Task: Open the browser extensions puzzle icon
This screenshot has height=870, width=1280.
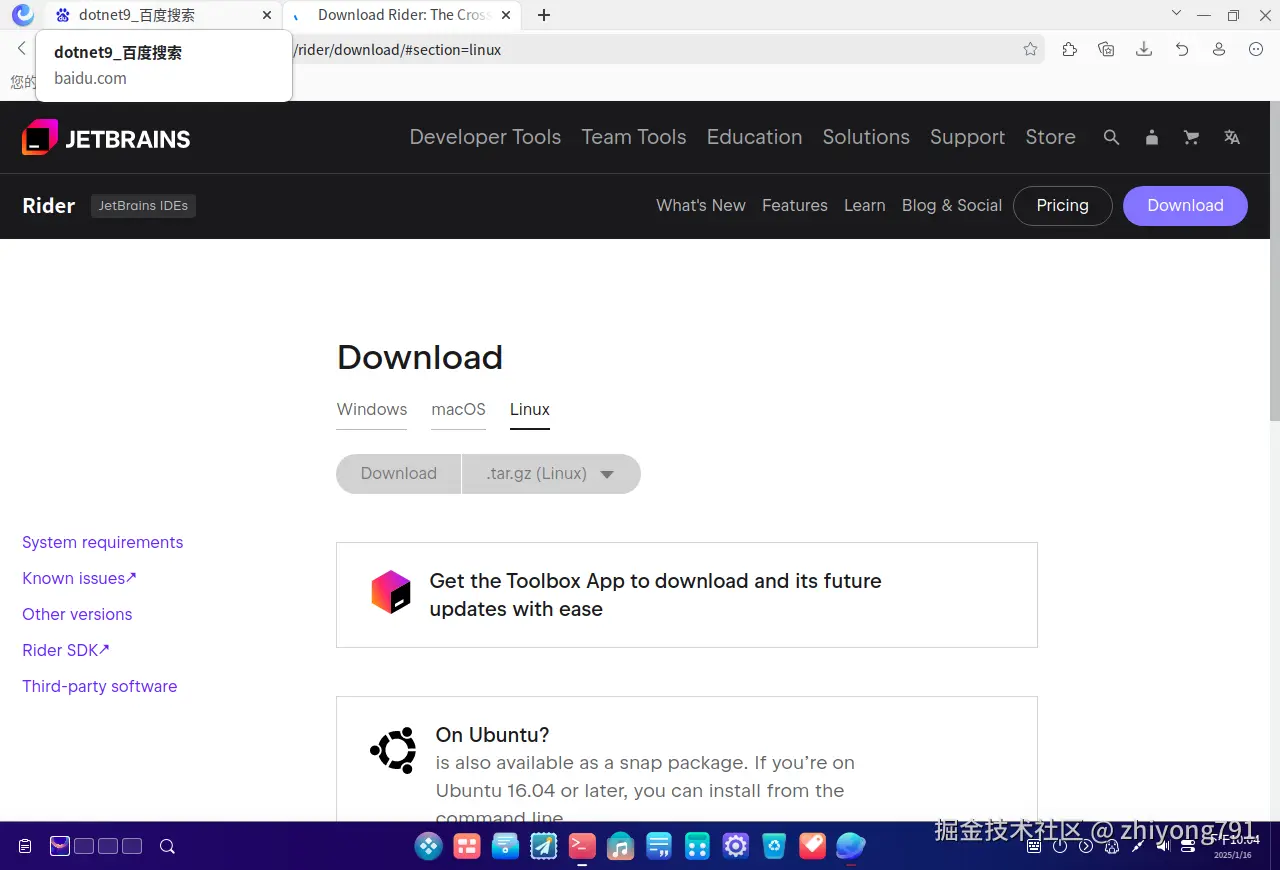Action: 1069,49
